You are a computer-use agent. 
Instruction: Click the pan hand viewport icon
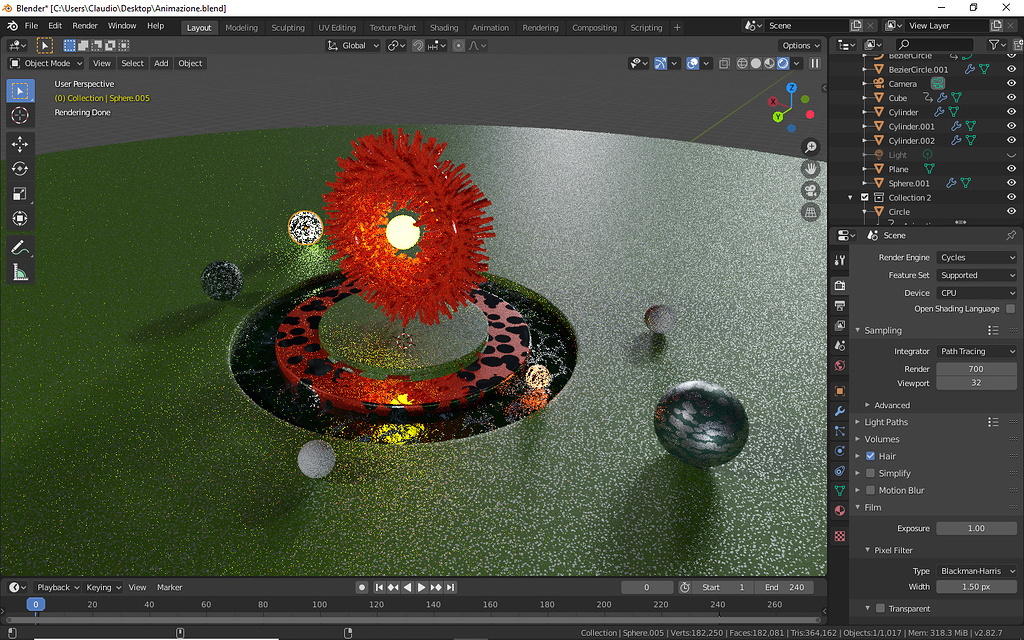click(x=810, y=168)
